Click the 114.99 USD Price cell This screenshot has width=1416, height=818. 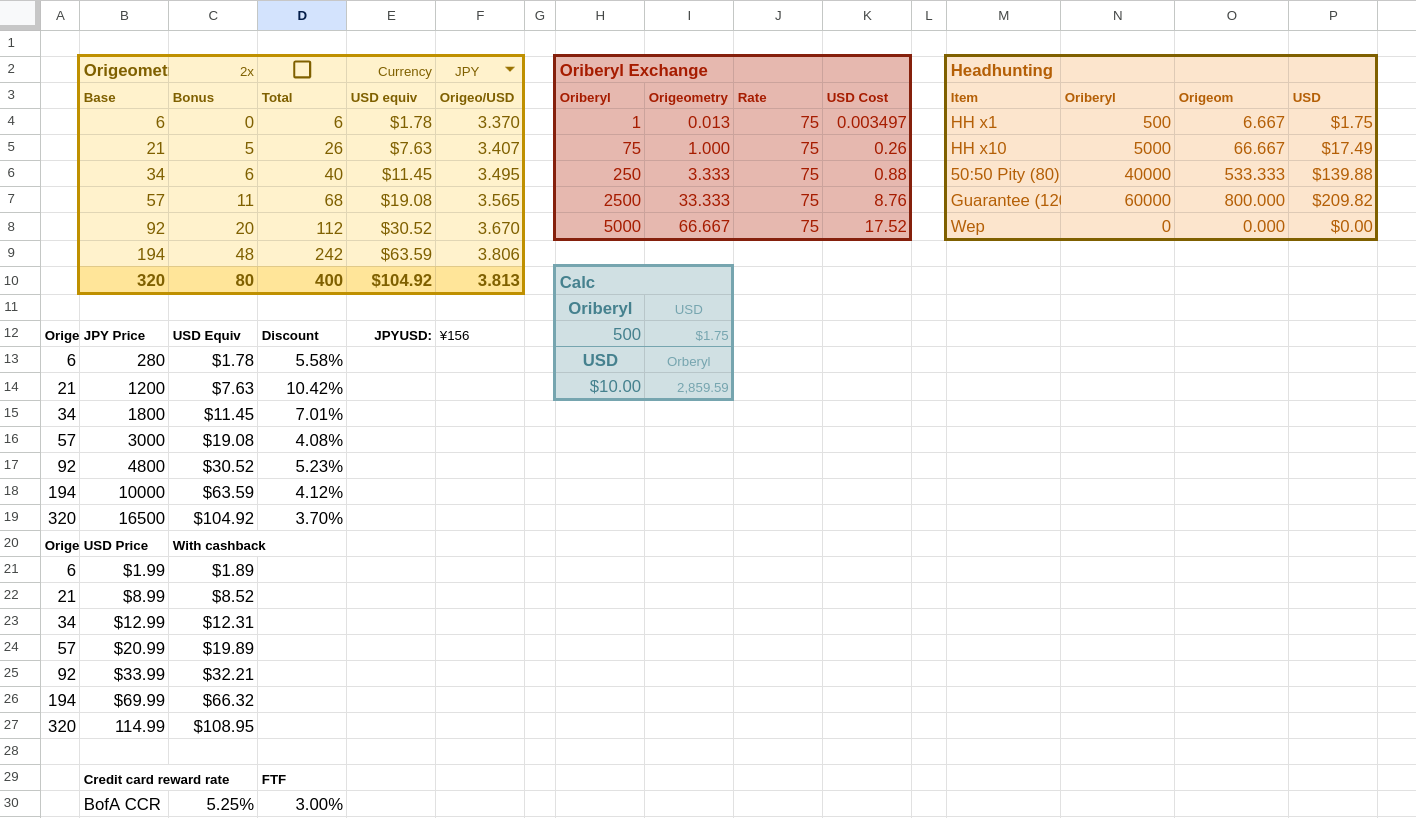[124, 726]
